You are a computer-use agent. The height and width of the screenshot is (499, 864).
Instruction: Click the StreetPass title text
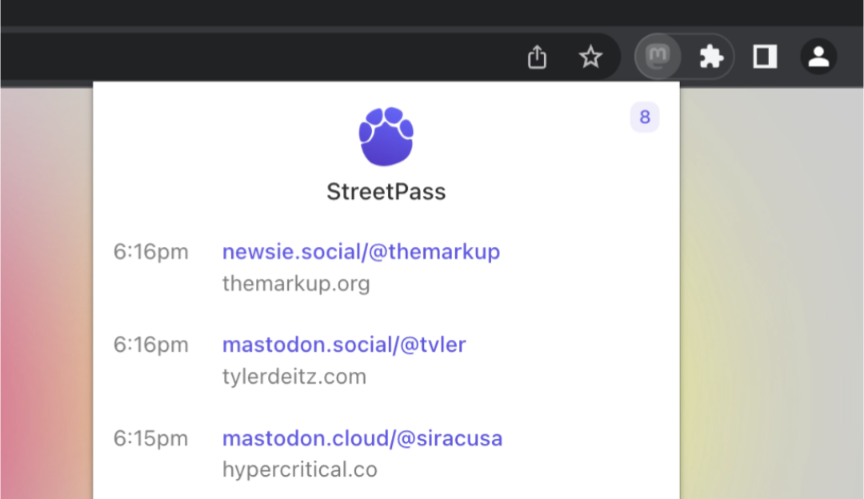click(x=386, y=192)
